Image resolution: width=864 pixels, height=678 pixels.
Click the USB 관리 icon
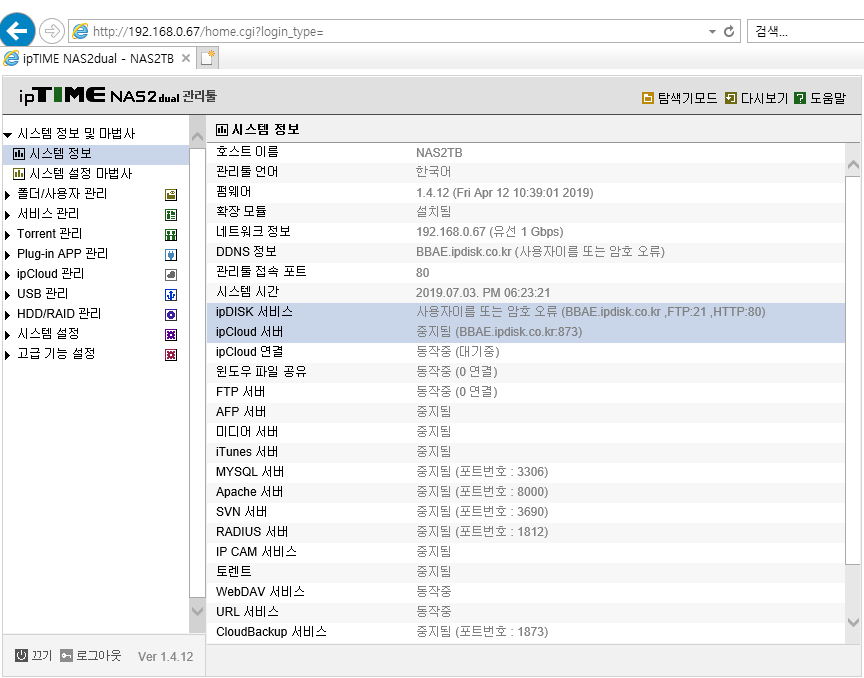point(171,295)
